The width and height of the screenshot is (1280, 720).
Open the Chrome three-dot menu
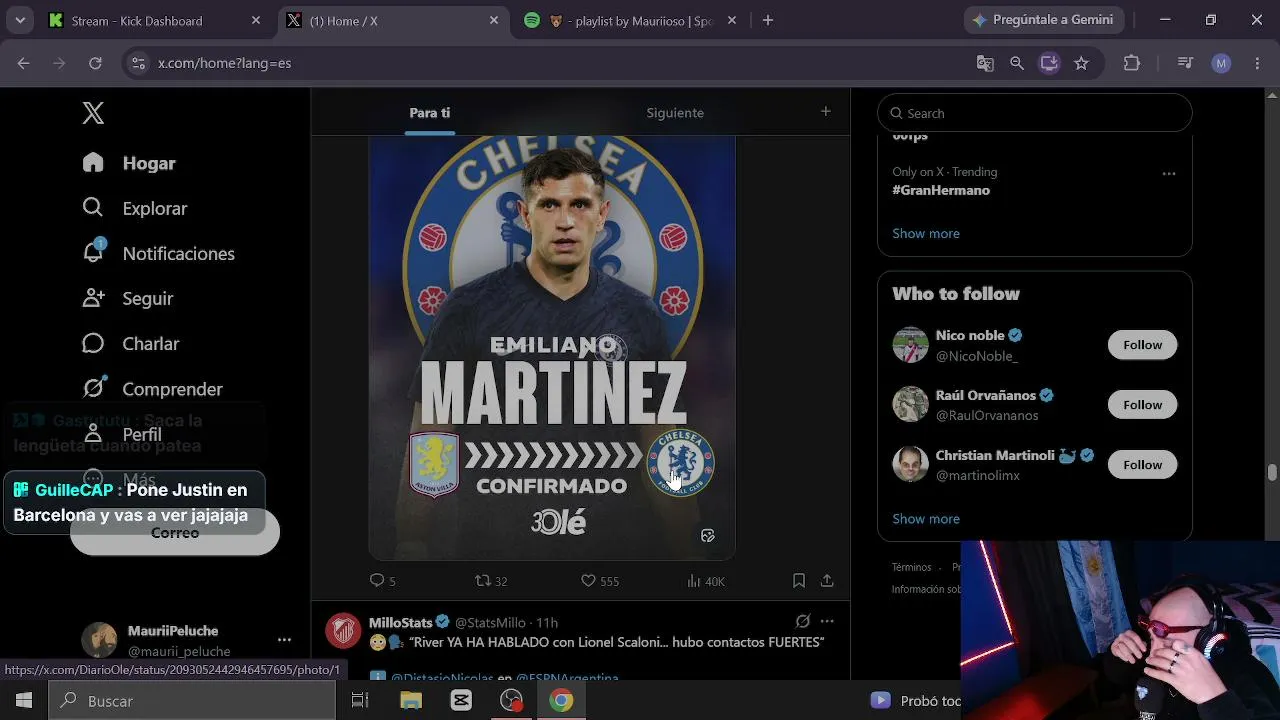[1256, 63]
